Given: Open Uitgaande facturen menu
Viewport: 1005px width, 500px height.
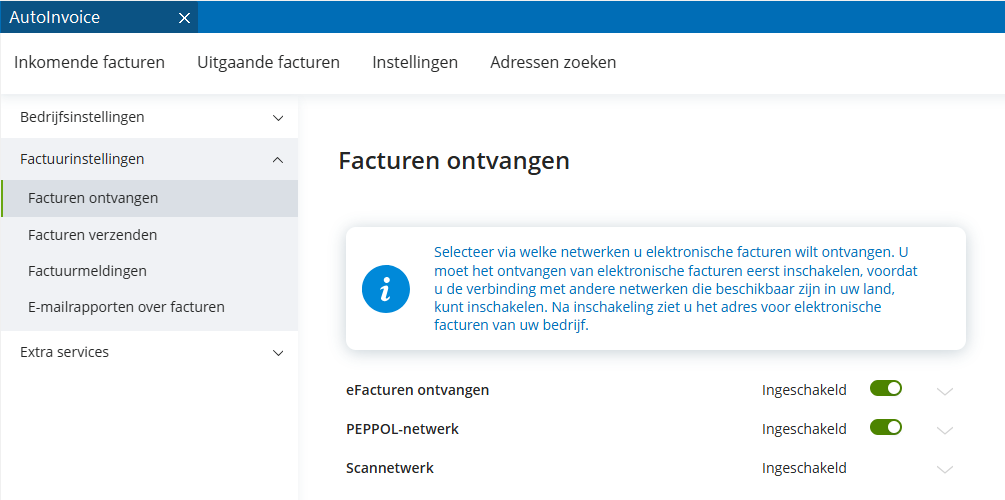Looking at the screenshot, I should 269,63.
